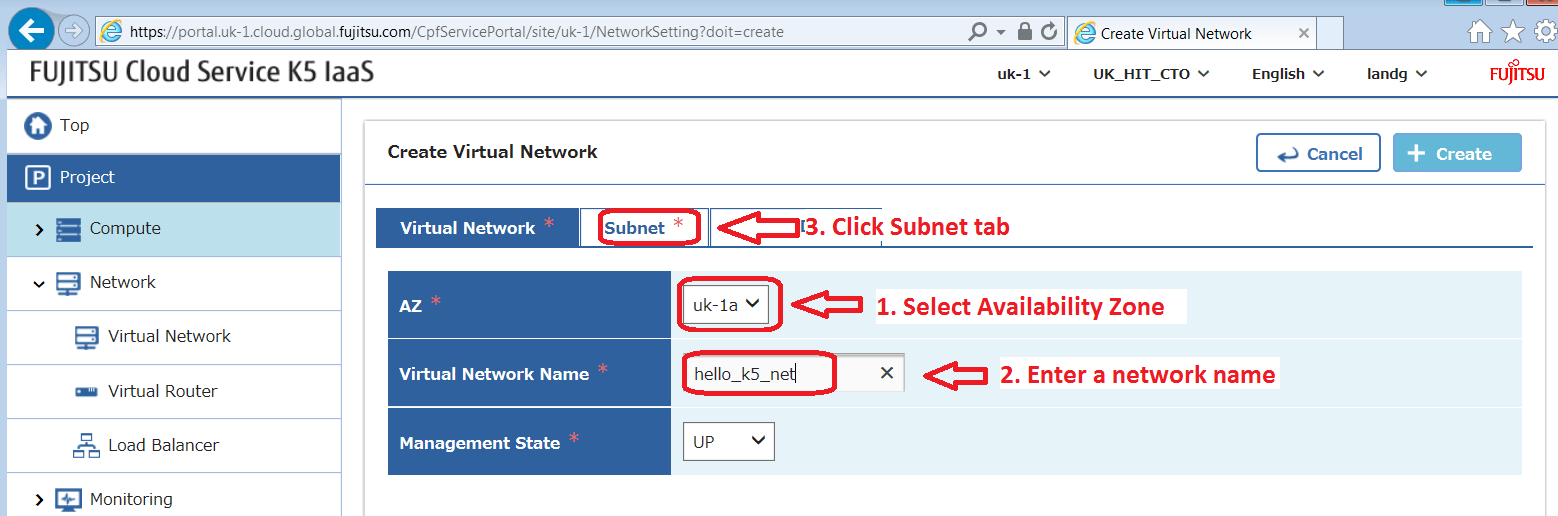Open Virtual Router from the sidebar

(162, 391)
